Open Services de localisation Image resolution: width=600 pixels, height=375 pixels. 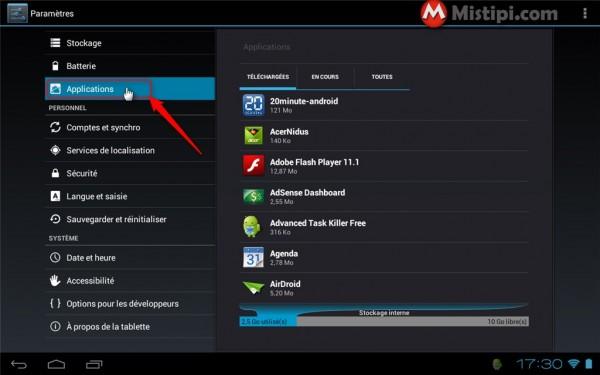(130, 150)
